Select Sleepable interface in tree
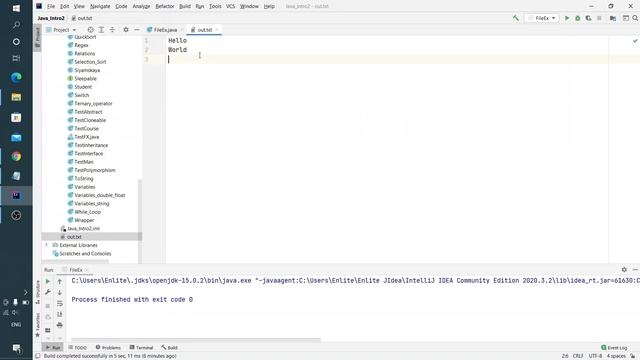 tap(85, 78)
